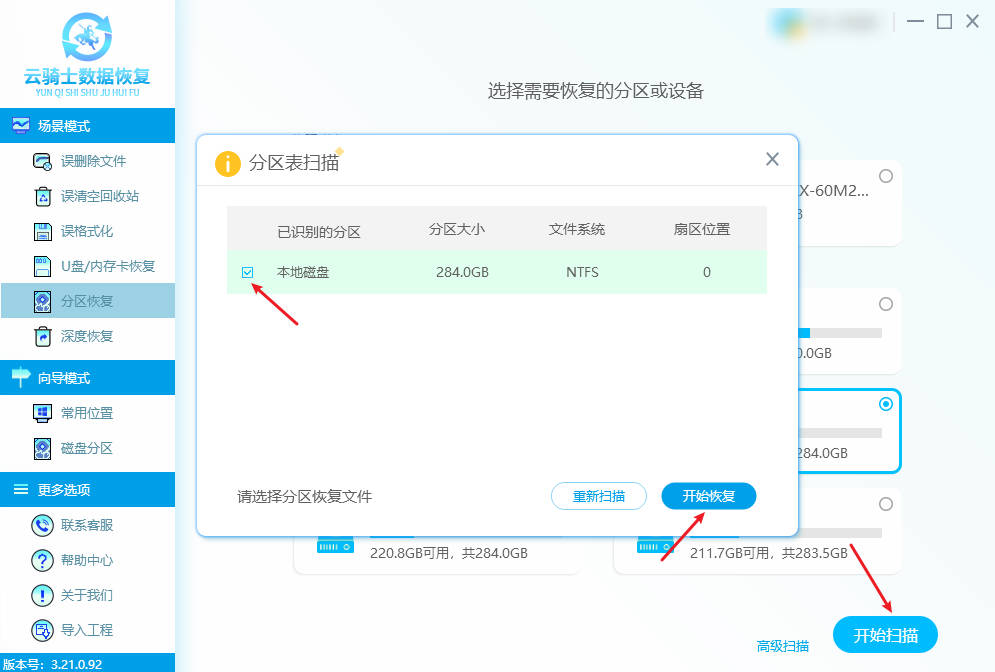Select the radio button on the X-60M2 drive
The width and height of the screenshot is (995, 672).
pyautogui.click(x=885, y=175)
